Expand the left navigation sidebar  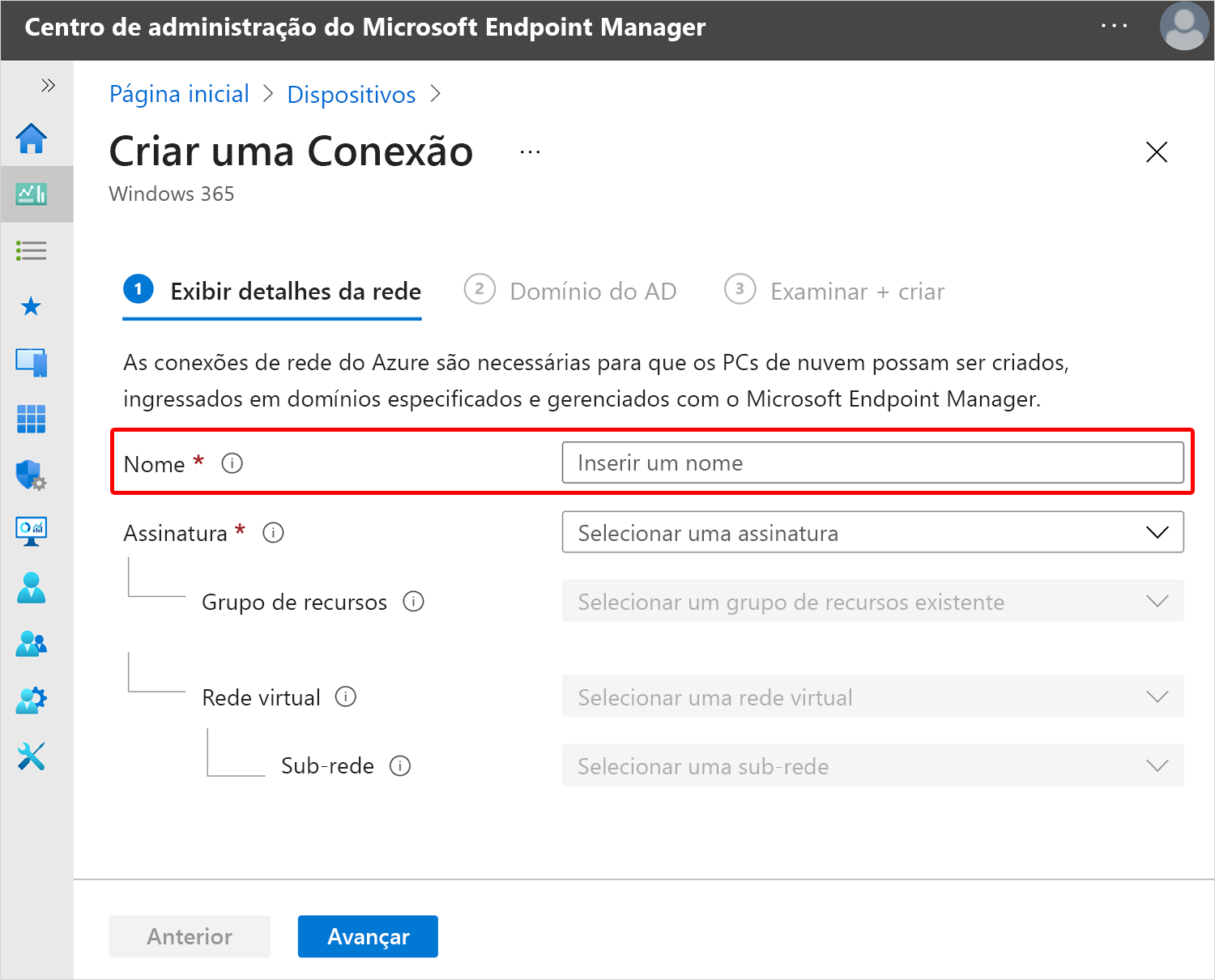pos(48,85)
